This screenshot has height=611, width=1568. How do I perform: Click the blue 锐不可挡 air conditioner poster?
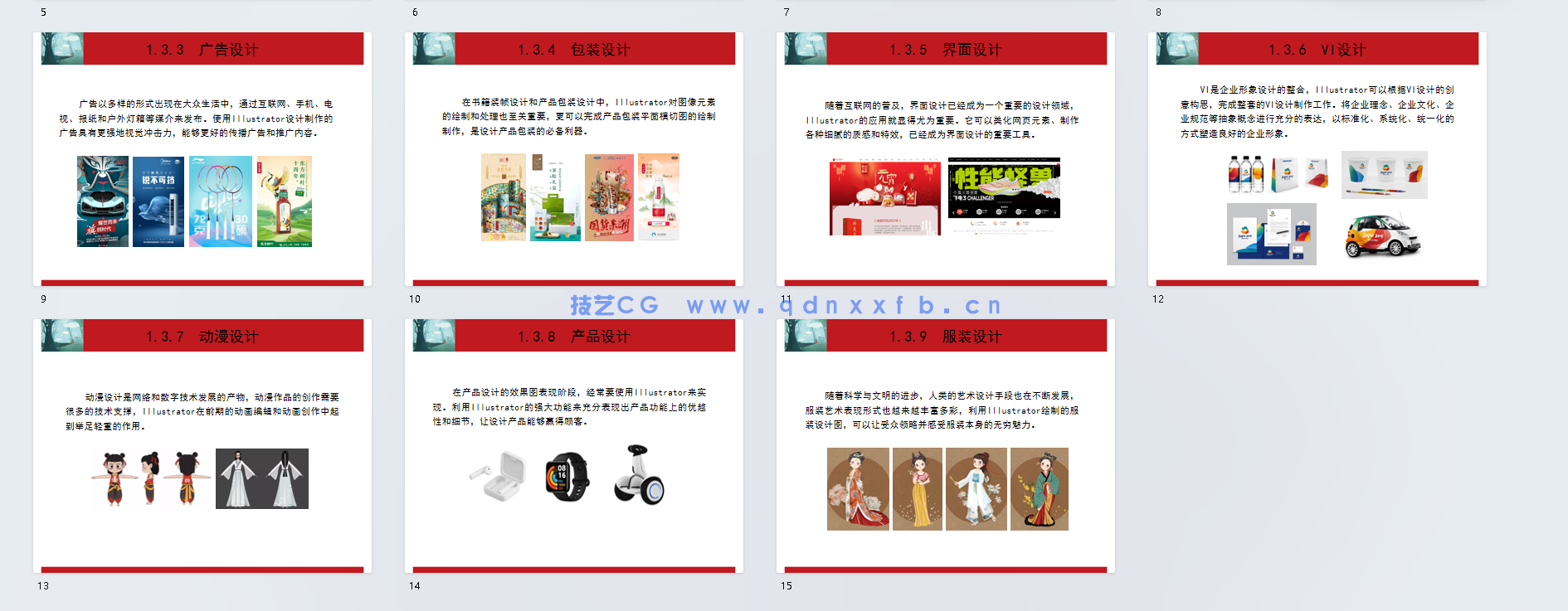[x=158, y=201]
